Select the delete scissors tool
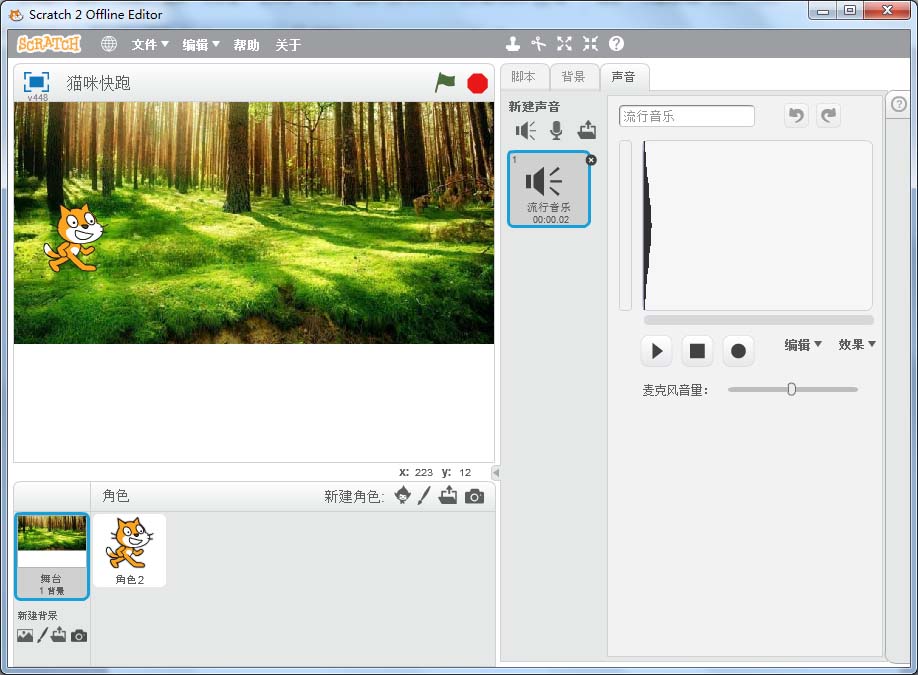Screen dimensions: 918x675 point(539,44)
